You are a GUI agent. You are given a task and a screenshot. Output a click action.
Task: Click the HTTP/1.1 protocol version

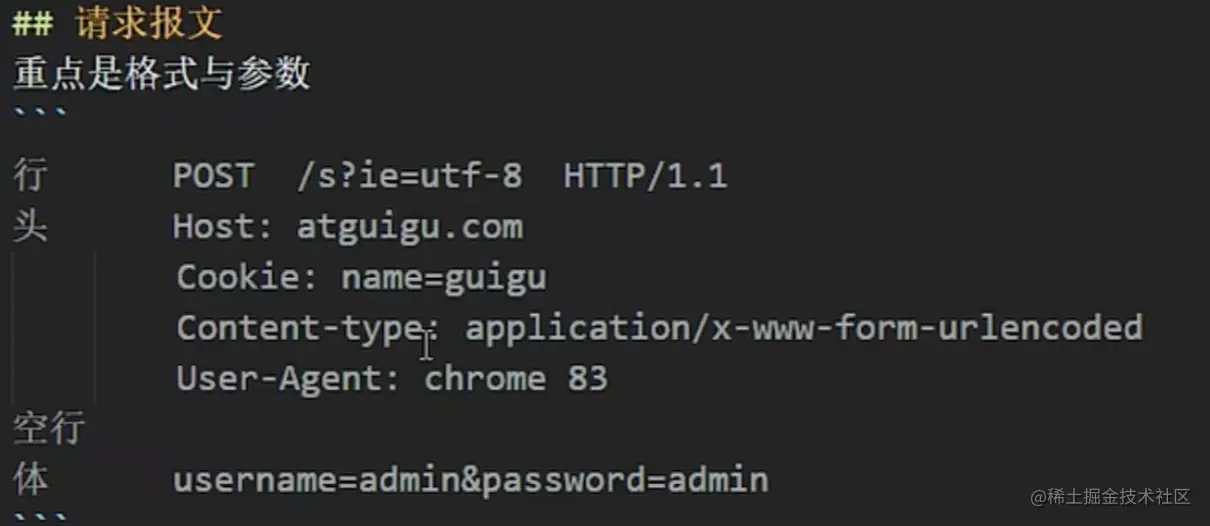645,176
